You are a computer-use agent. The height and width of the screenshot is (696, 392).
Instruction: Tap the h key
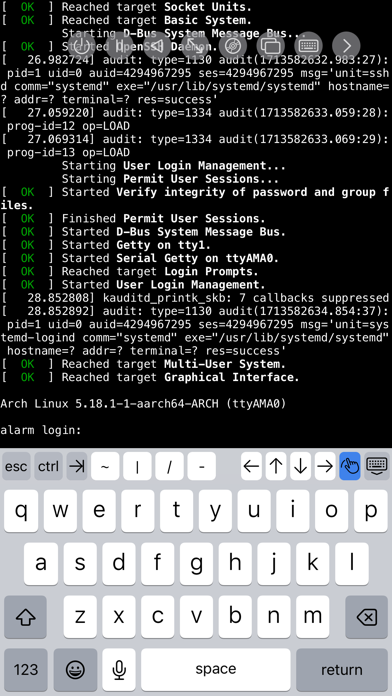[235, 563]
